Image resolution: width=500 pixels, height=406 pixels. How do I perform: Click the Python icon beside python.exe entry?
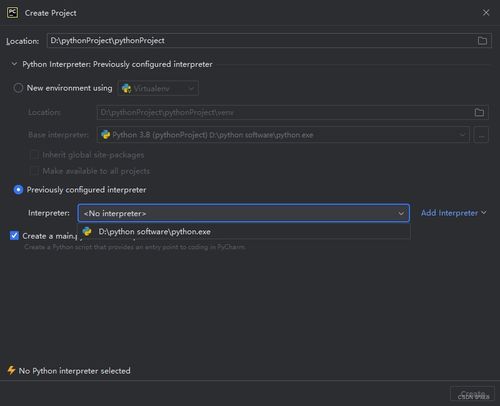pyautogui.click(x=87, y=232)
